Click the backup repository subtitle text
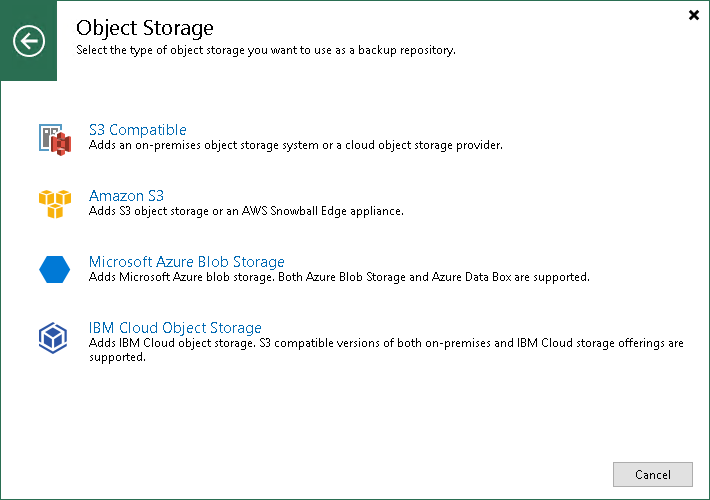 (x=265, y=50)
